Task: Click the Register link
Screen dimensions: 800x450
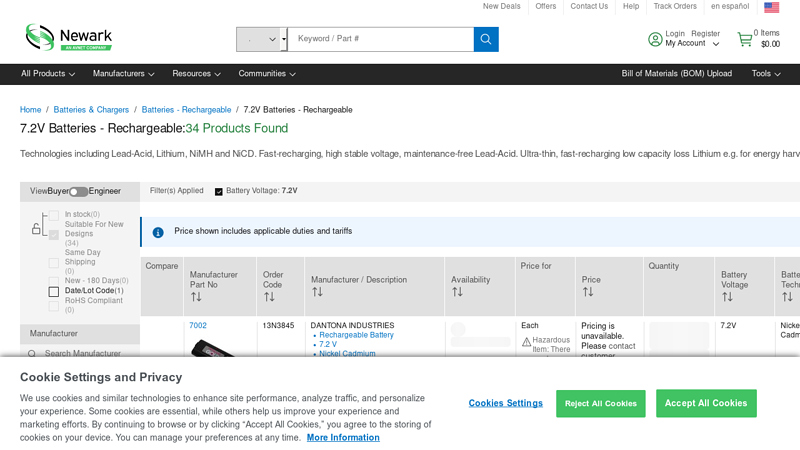Action: coord(706,34)
